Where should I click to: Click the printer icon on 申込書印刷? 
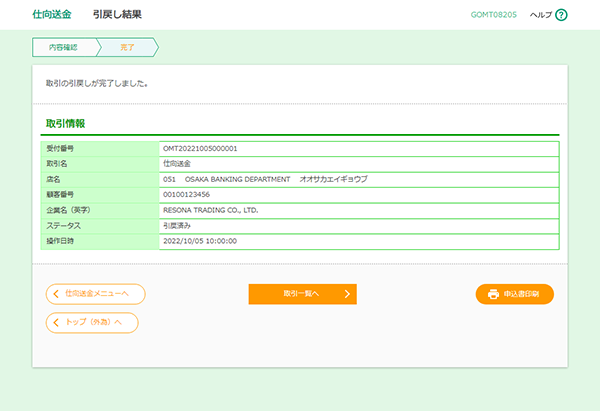pos(493,294)
